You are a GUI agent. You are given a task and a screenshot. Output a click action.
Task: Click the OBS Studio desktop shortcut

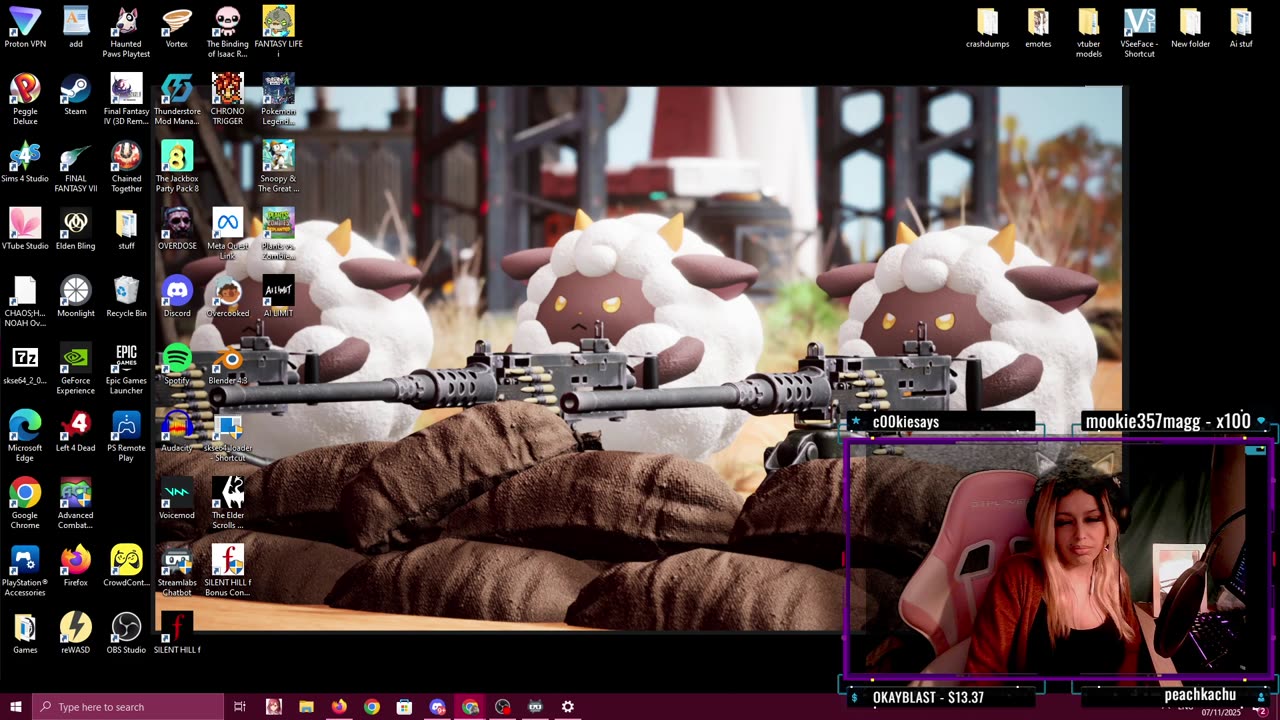[126, 634]
